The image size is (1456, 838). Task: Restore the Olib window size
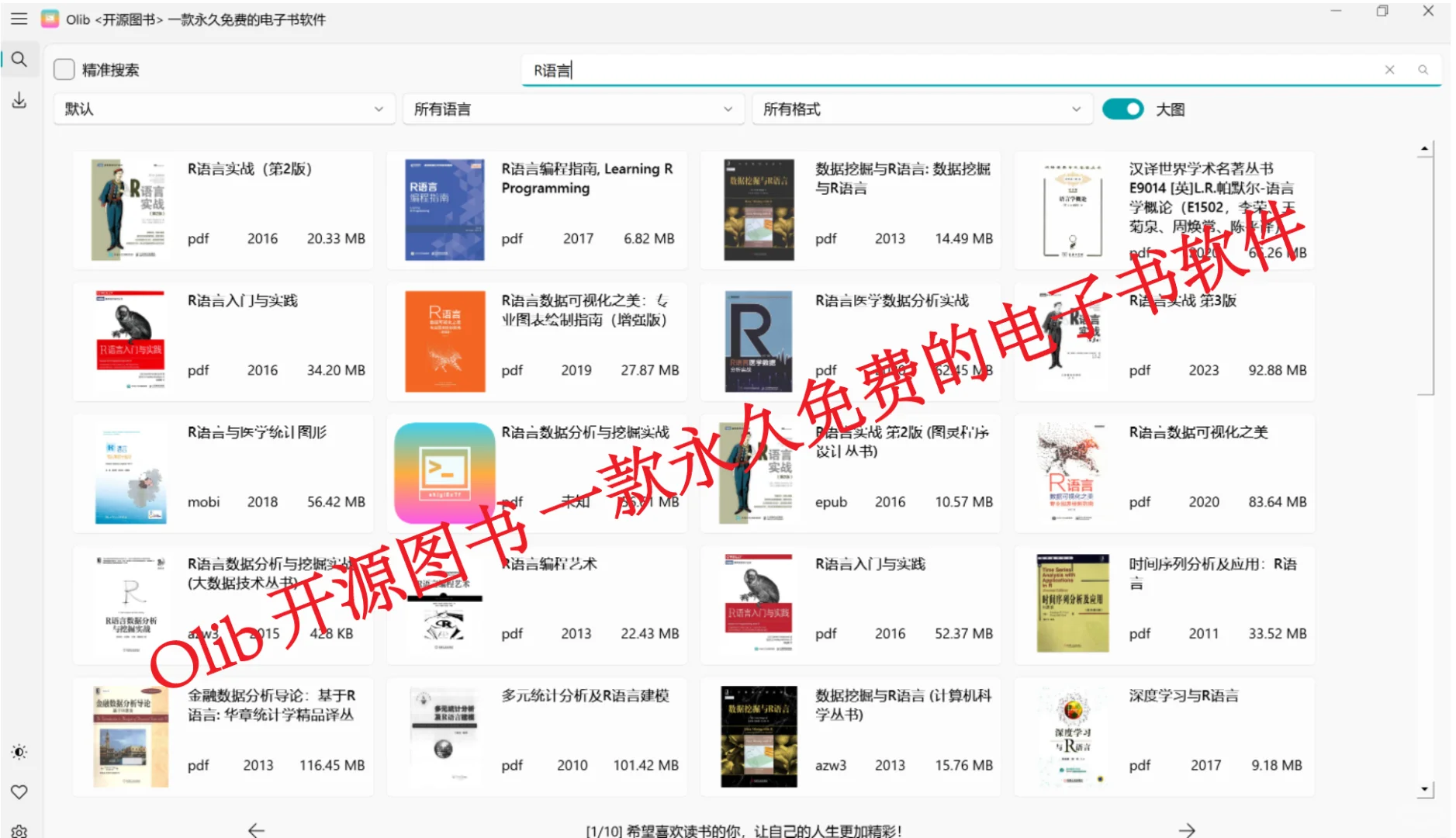(1382, 11)
